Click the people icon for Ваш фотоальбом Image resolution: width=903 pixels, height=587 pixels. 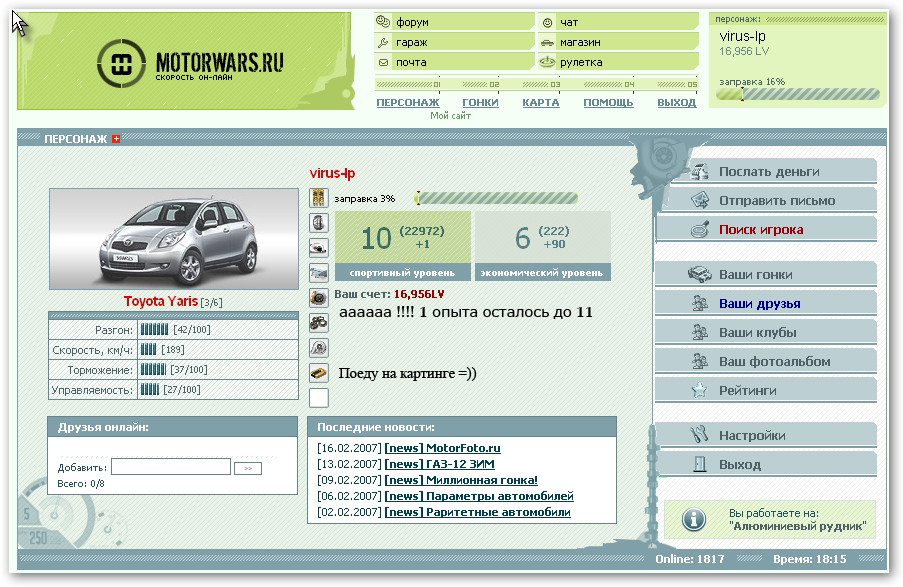coord(700,361)
